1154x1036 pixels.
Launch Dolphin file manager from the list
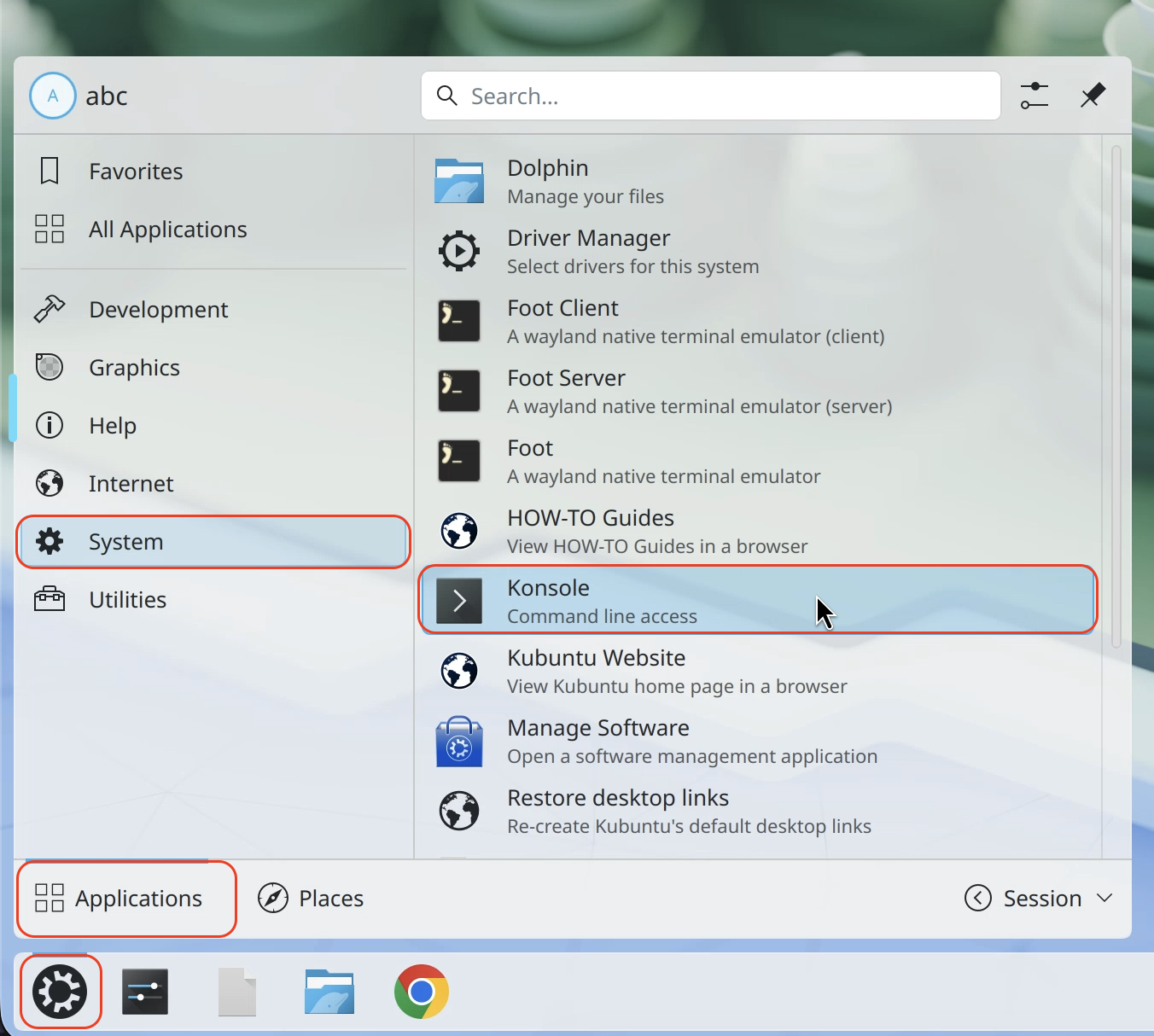[758, 181]
